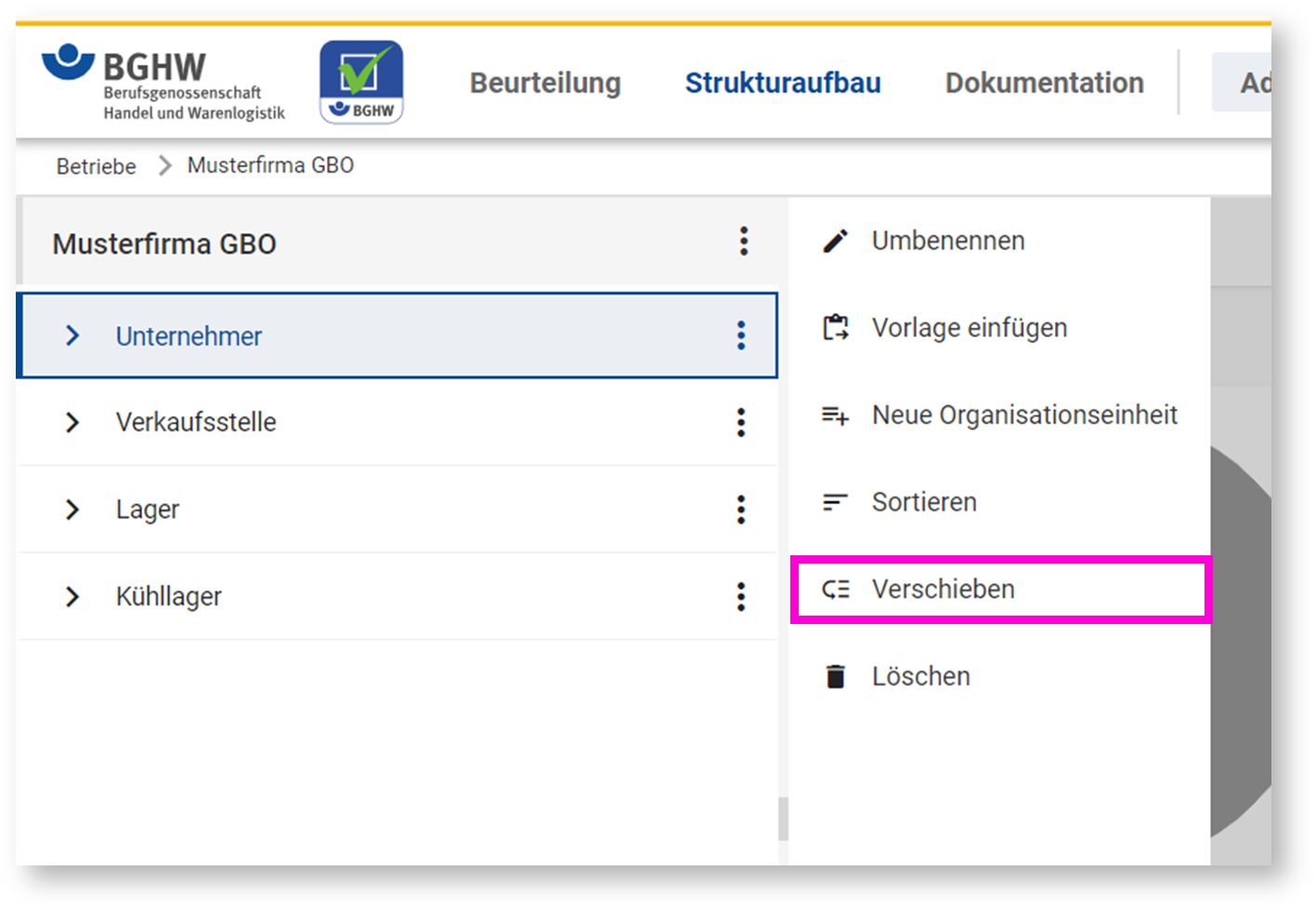Click the clipboard icon for Vorlage einfügen
Image resolution: width=1316 pixels, height=910 pixels.
pyautogui.click(x=835, y=328)
